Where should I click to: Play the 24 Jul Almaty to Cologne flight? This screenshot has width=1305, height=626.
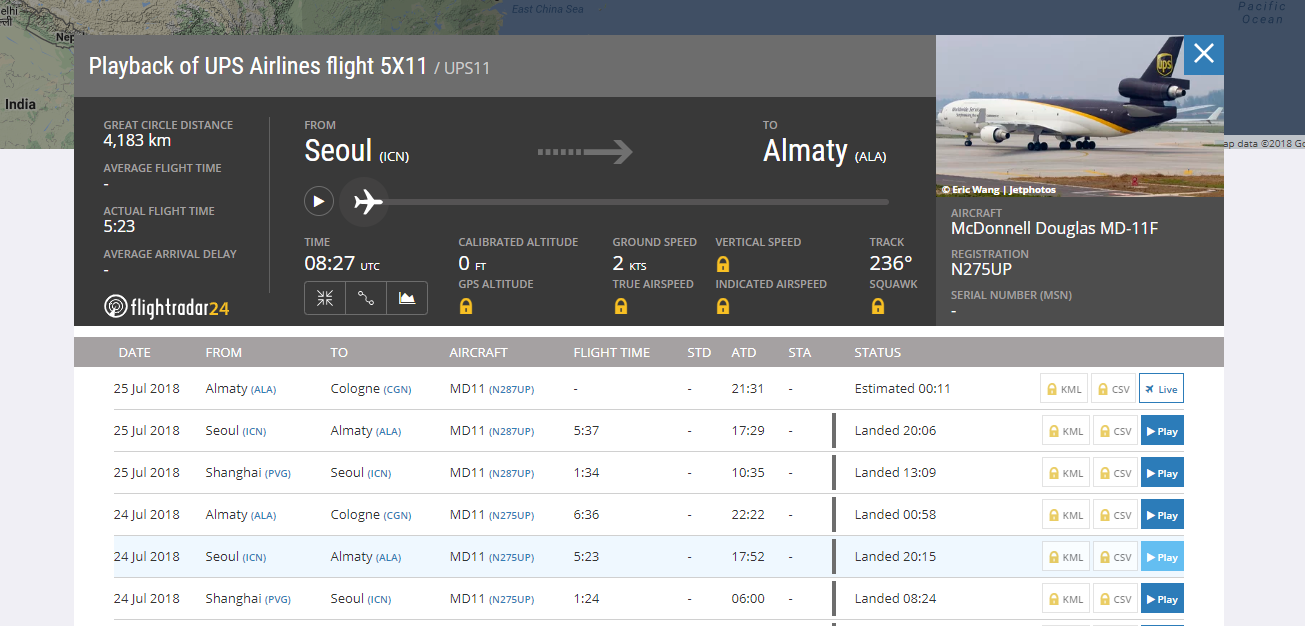point(1162,515)
